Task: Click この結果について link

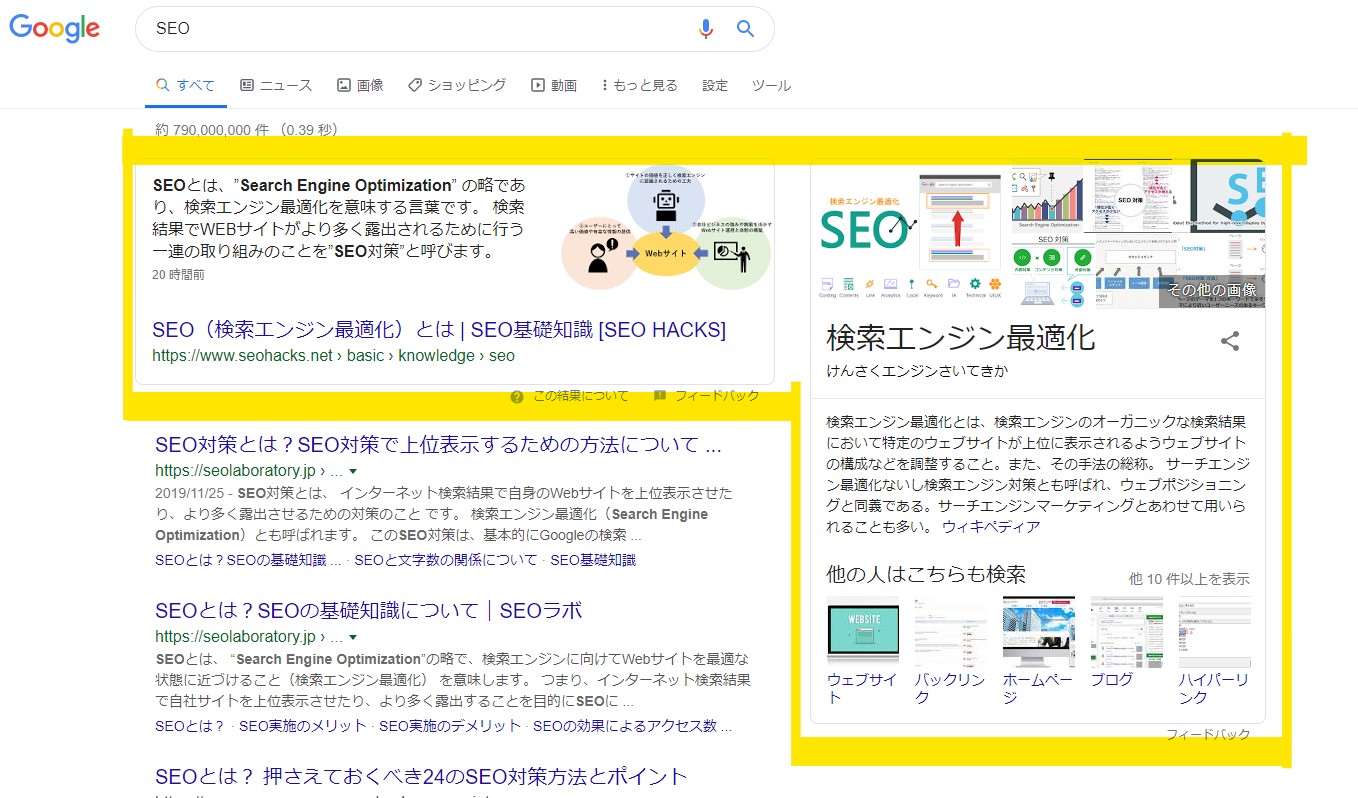Action: coord(581,396)
